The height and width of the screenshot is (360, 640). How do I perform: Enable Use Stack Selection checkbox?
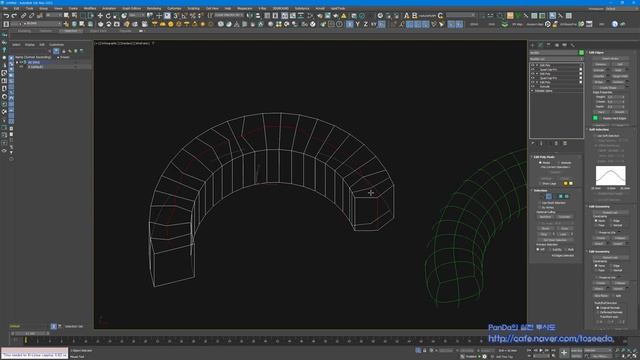(x=539, y=203)
